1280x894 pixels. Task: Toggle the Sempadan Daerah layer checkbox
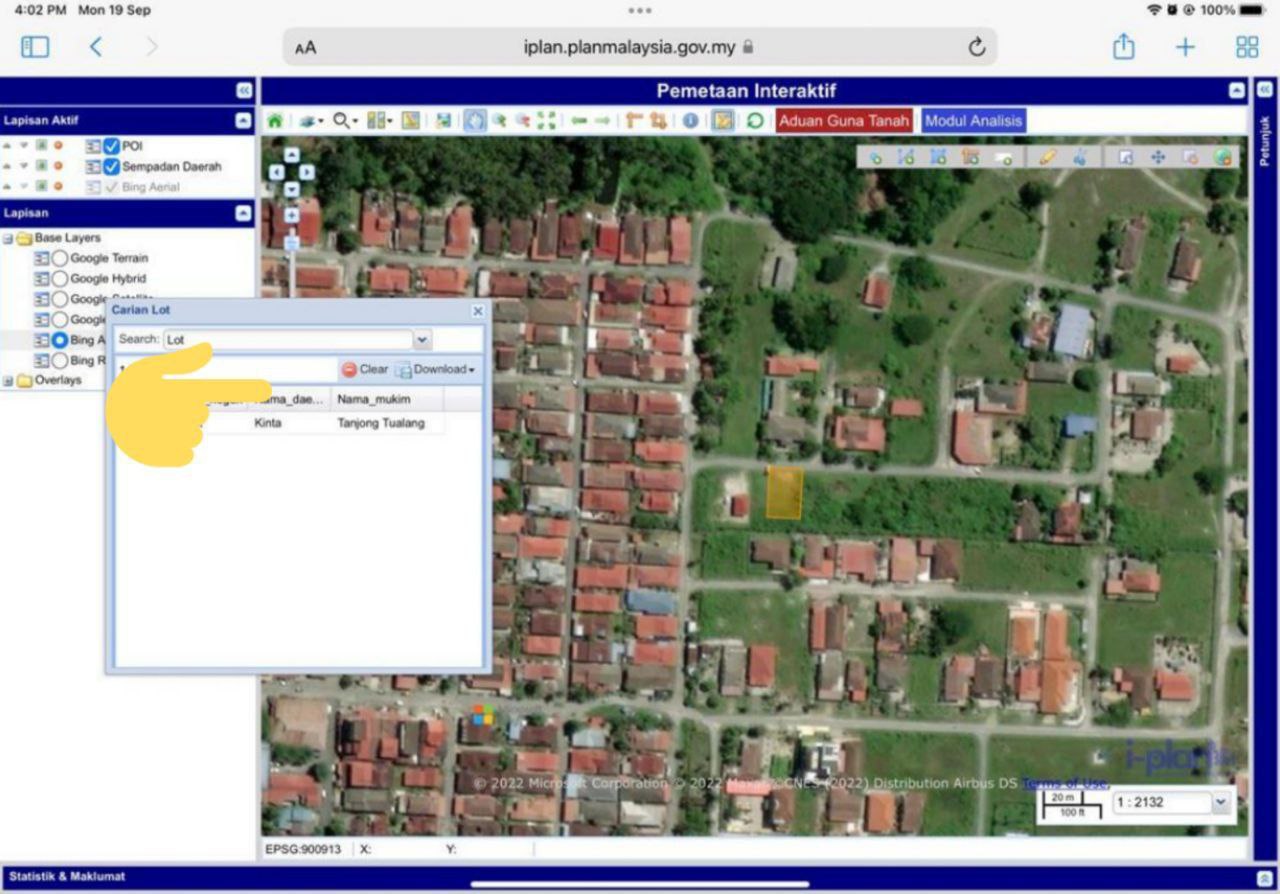point(112,167)
